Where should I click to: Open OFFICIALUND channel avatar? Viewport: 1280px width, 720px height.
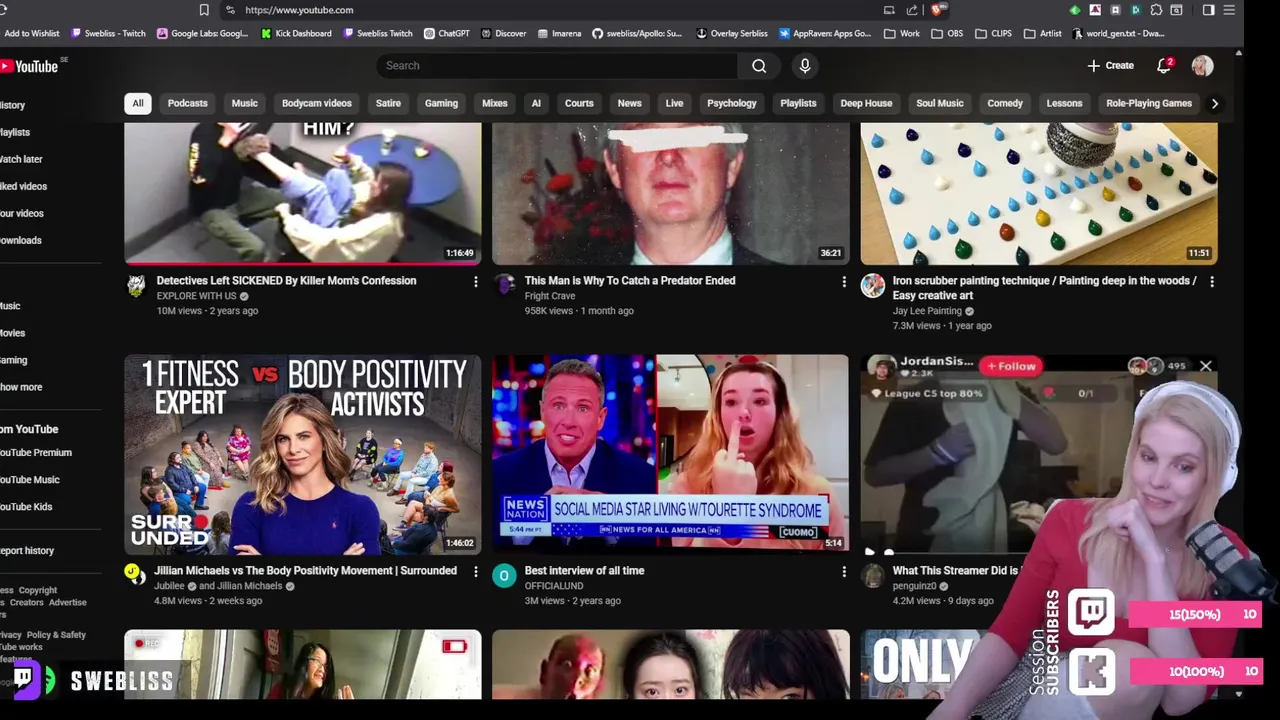click(x=504, y=575)
